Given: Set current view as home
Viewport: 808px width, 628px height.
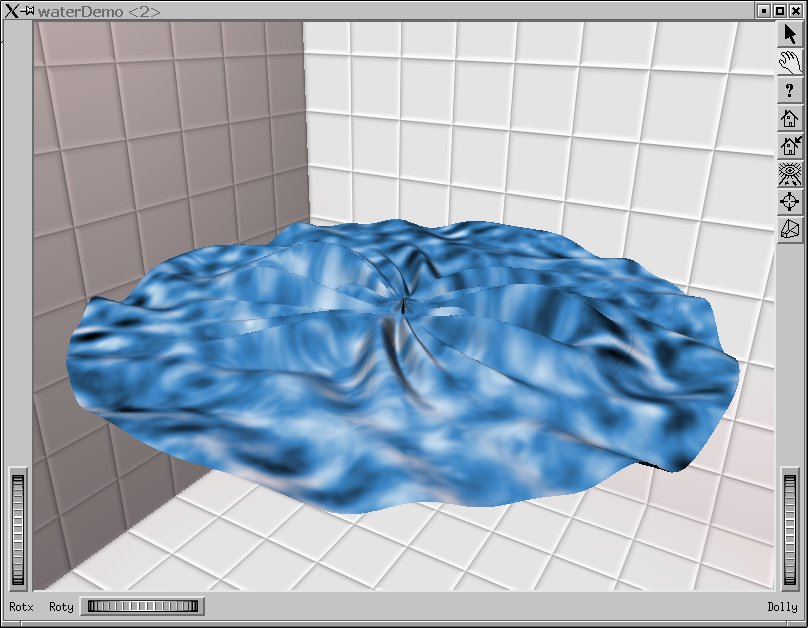Looking at the screenshot, I should click(789, 146).
